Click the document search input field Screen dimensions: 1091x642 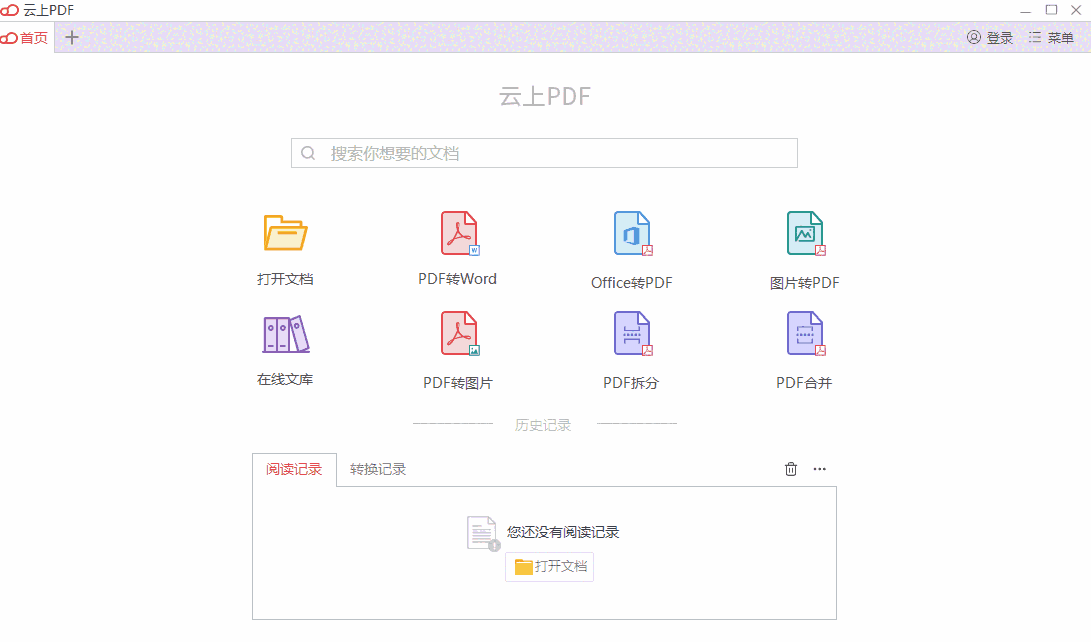coord(544,152)
